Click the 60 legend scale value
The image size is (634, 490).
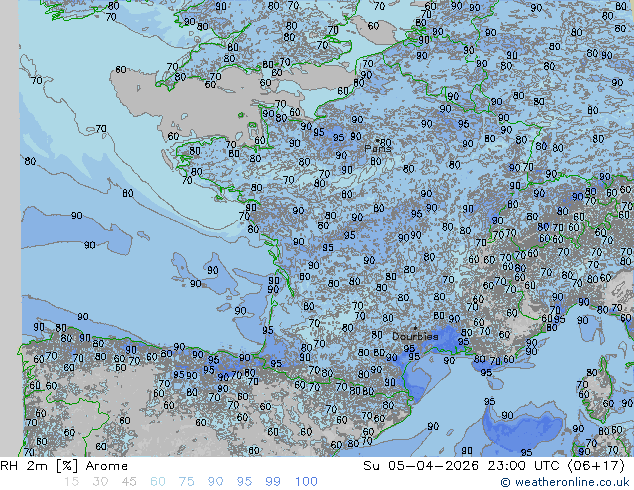point(158,481)
